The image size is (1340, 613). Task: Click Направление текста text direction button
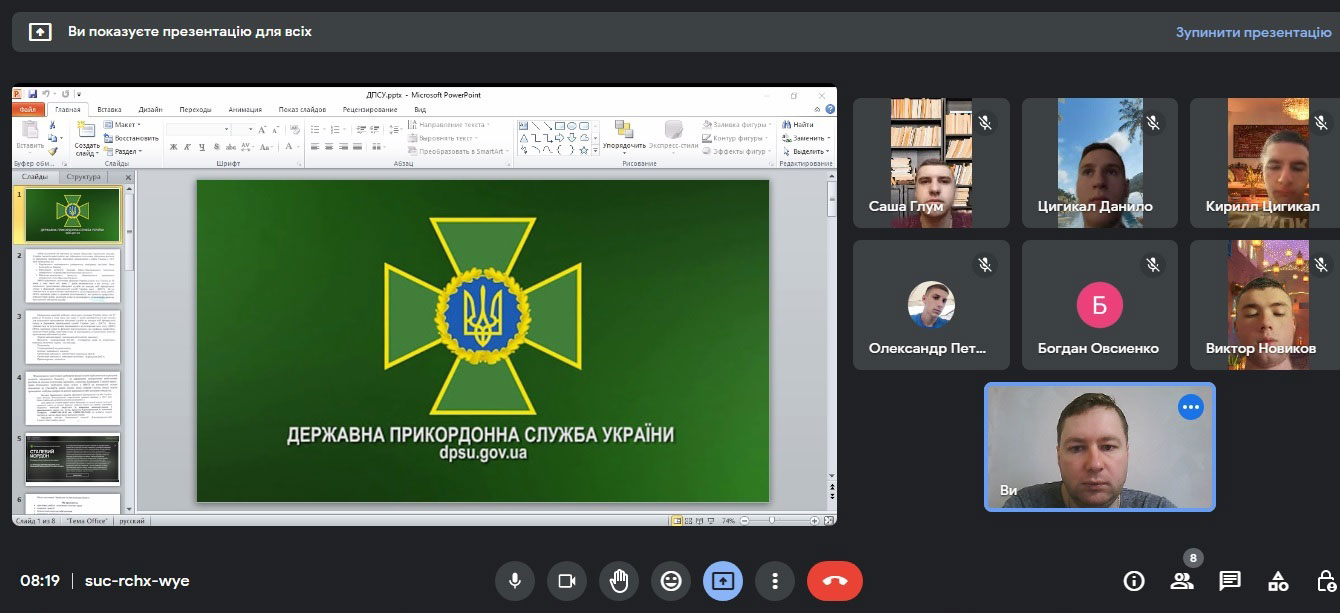point(450,125)
